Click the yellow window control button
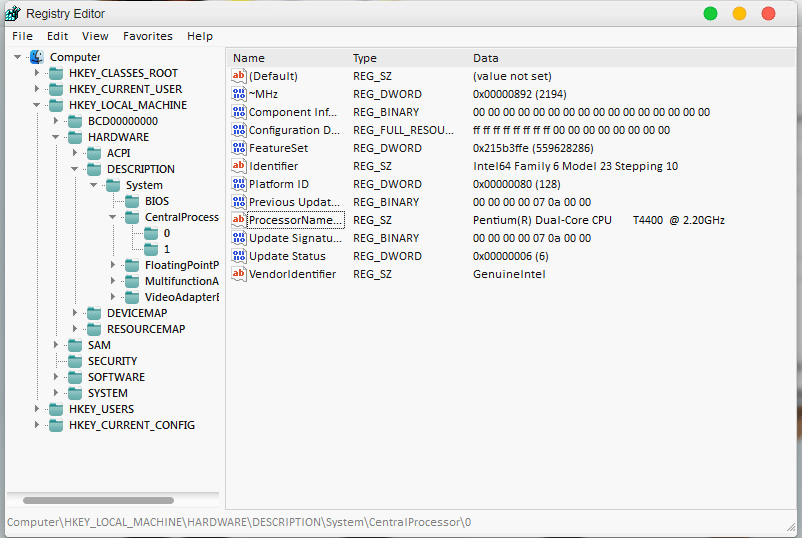This screenshot has height=538, width=802. 739,14
